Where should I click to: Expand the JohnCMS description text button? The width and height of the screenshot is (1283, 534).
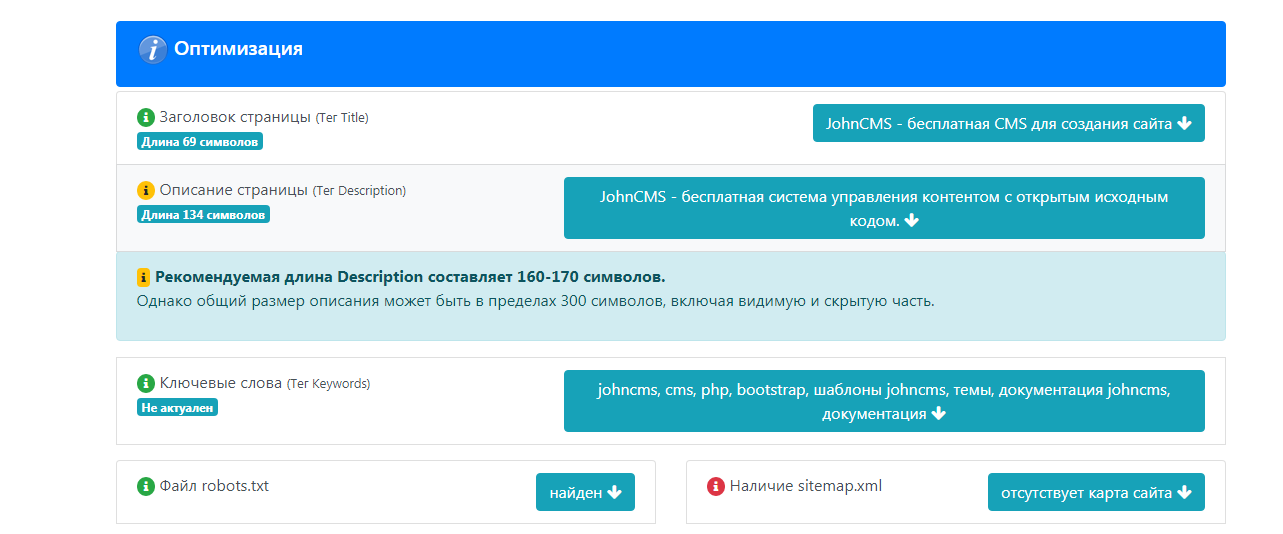(884, 208)
